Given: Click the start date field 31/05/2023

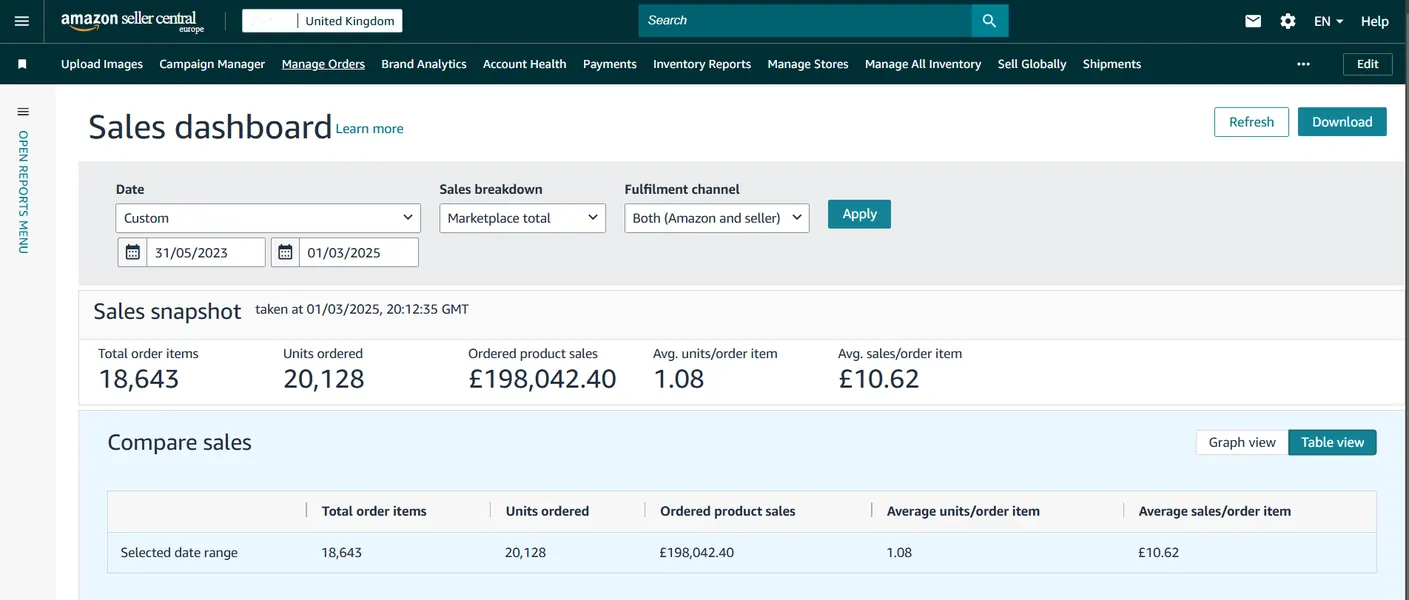Looking at the screenshot, I should (206, 252).
